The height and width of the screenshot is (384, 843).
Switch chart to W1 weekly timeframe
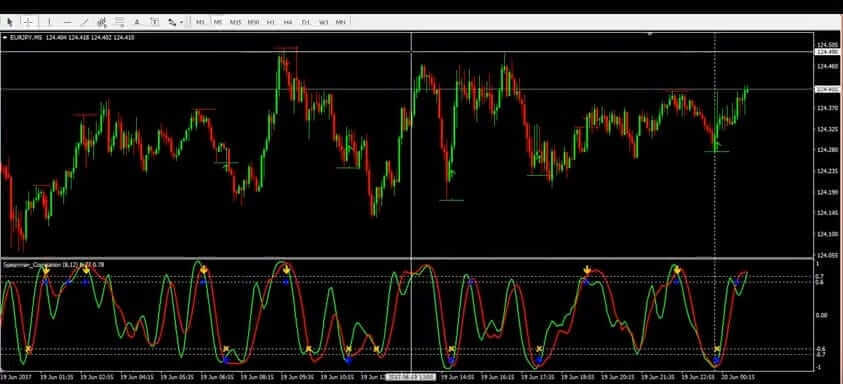click(x=324, y=22)
